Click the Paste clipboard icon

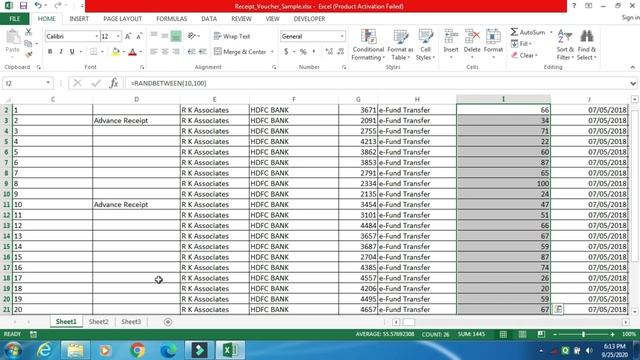tap(13, 38)
